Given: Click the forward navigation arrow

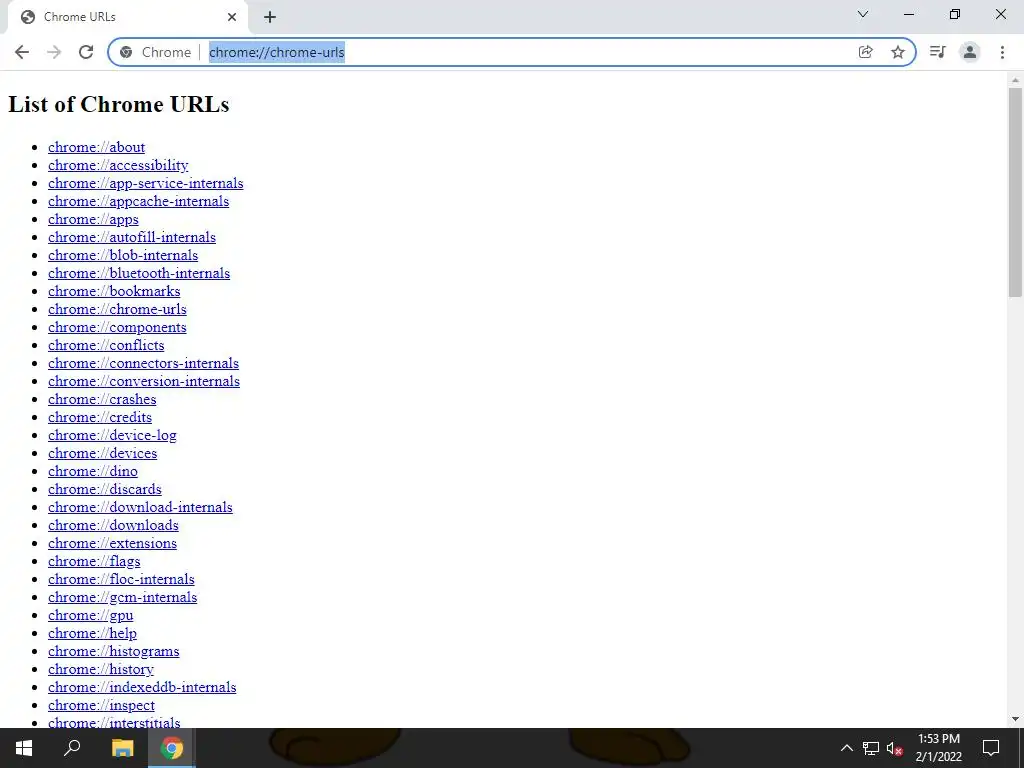Looking at the screenshot, I should (54, 52).
